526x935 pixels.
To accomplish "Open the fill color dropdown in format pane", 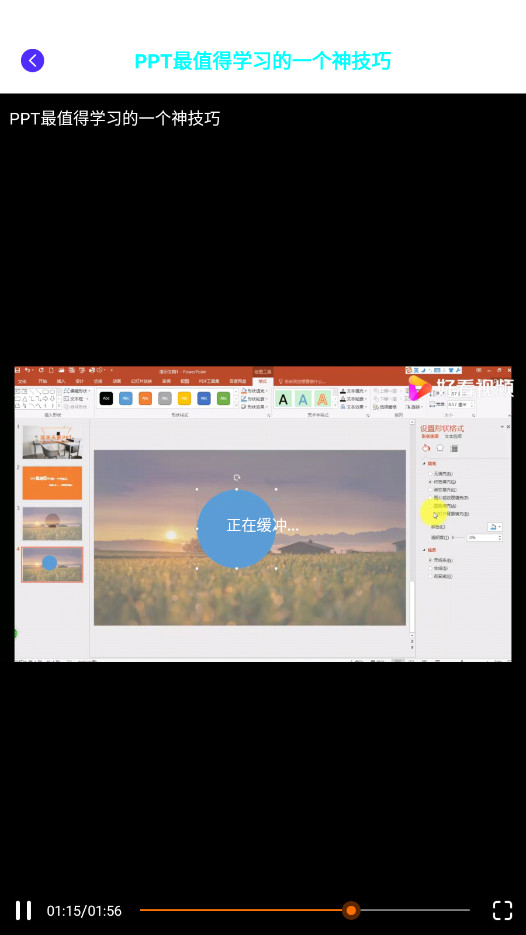I will [x=495, y=527].
